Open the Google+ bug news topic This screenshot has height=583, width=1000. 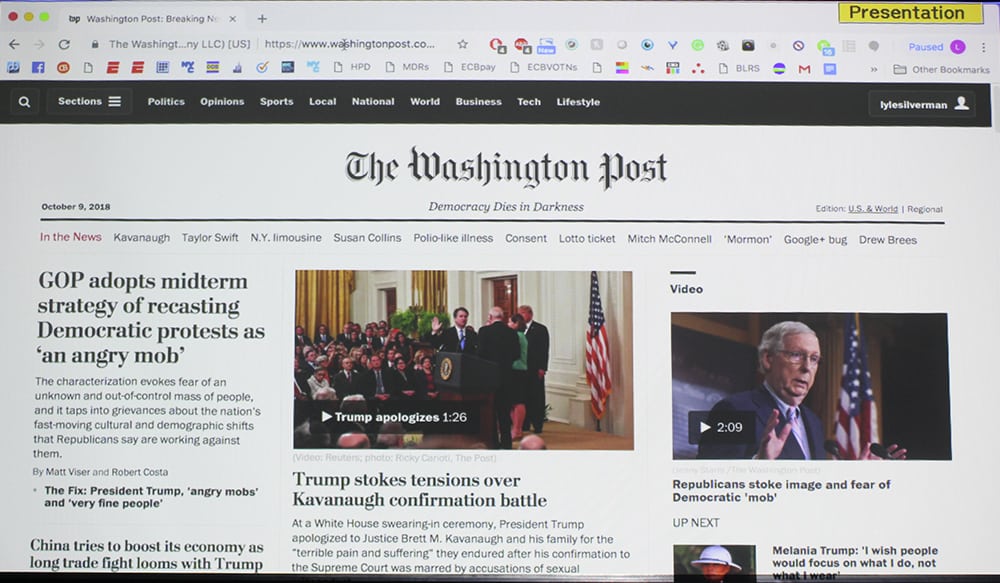point(816,240)
